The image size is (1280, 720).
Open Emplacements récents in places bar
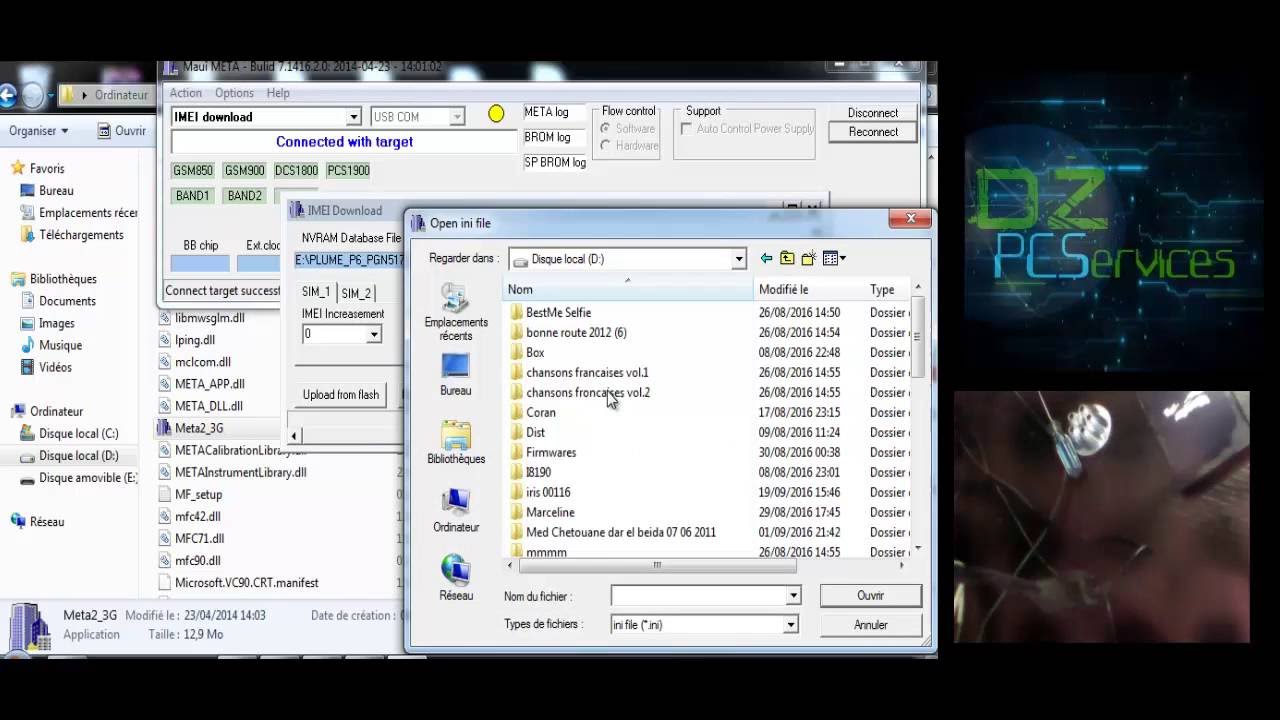click(x=455, y=312)
